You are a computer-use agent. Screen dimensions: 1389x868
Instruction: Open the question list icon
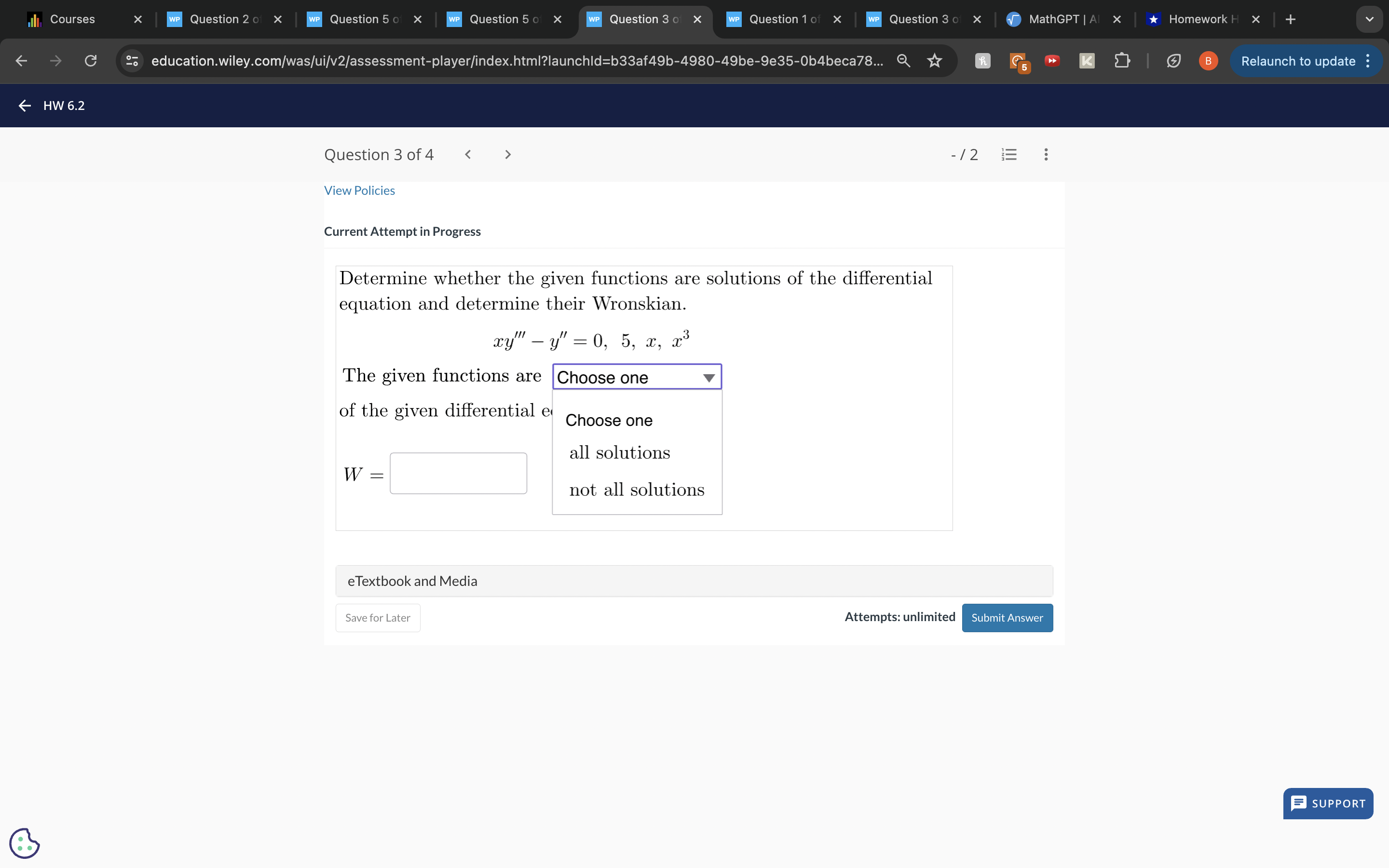pyautogui.click(x=1009, y=154)
